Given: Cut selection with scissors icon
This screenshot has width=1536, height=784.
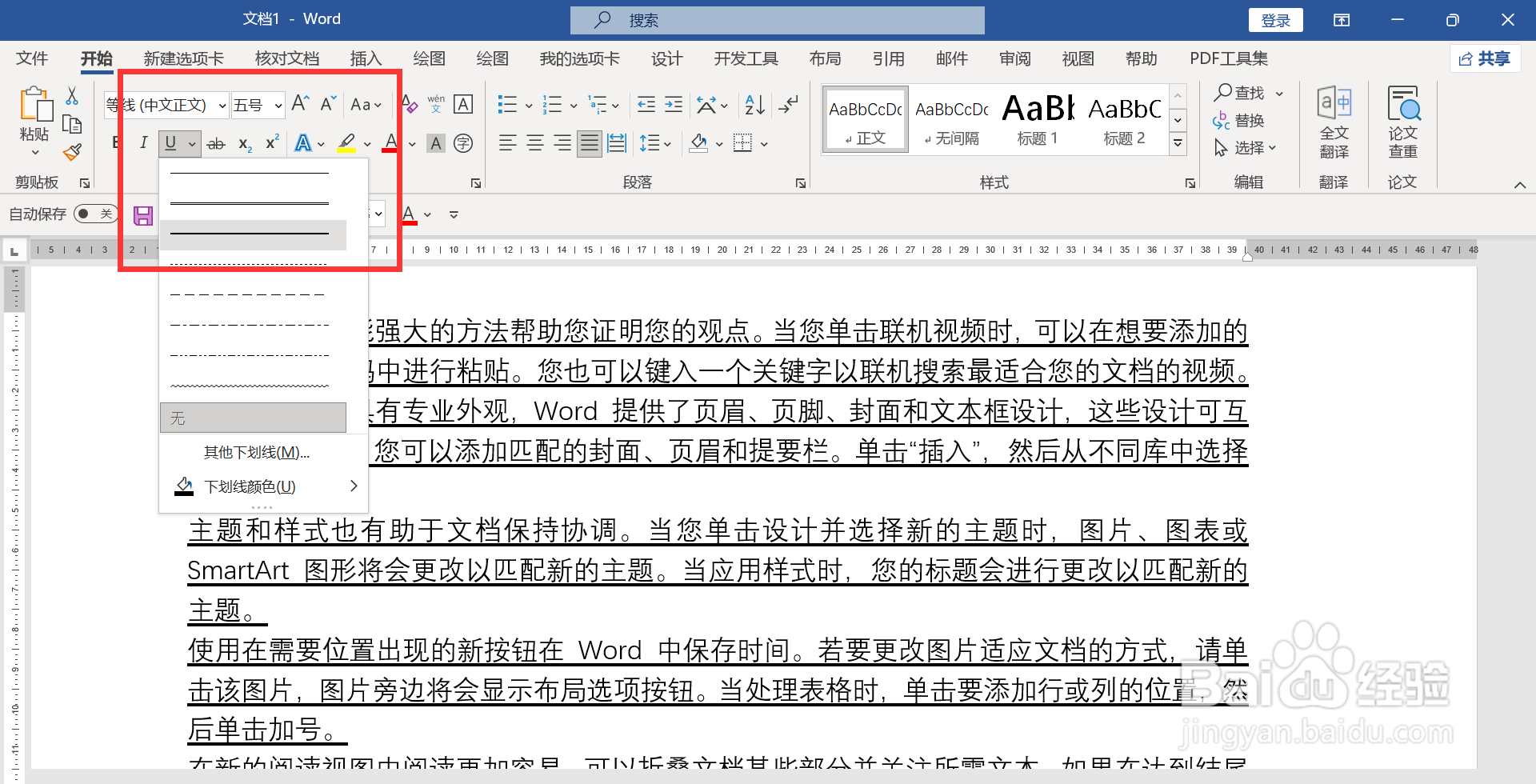Looking at the screenshot, I should coord(72,96).
